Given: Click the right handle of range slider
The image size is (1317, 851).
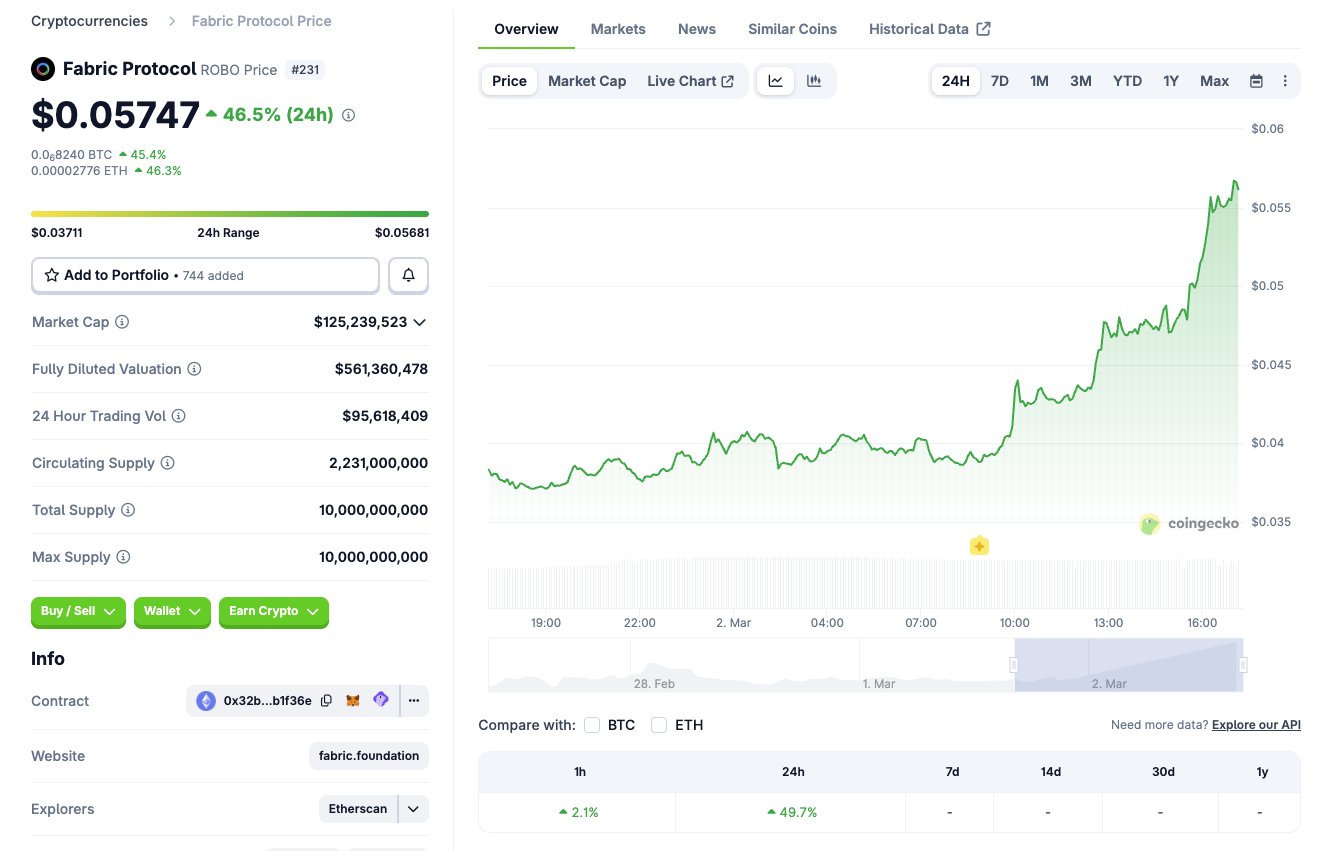Looking at the screenshot, I should tap(1243, 665).
